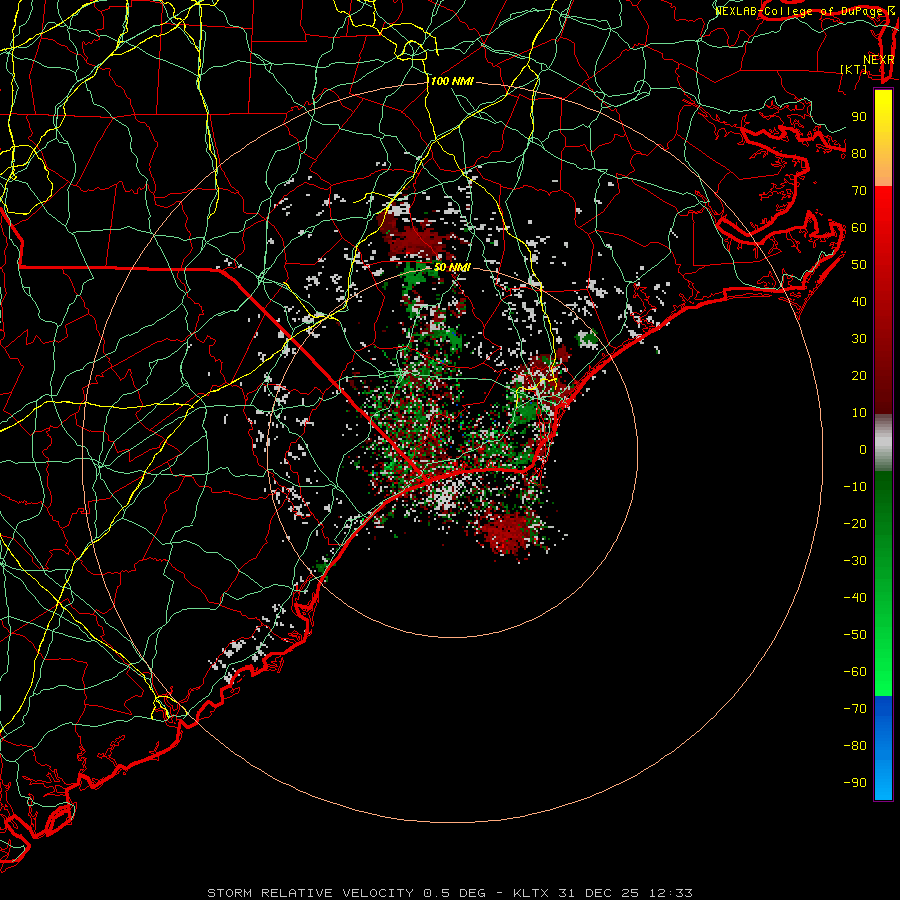The width and height of the screenshot is (900, 900).
Task: Click the 40 value on velocity scale
Action: click(x=859, y=301)
